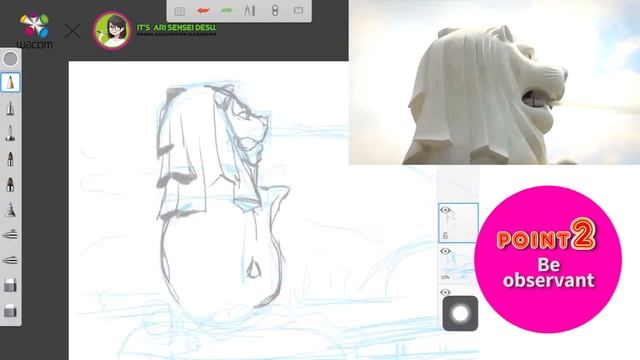The height and width of the screenshot is (360, 640).
Task: Select the blue sketch layer thumbnail
Action: [x=458, y=264]
